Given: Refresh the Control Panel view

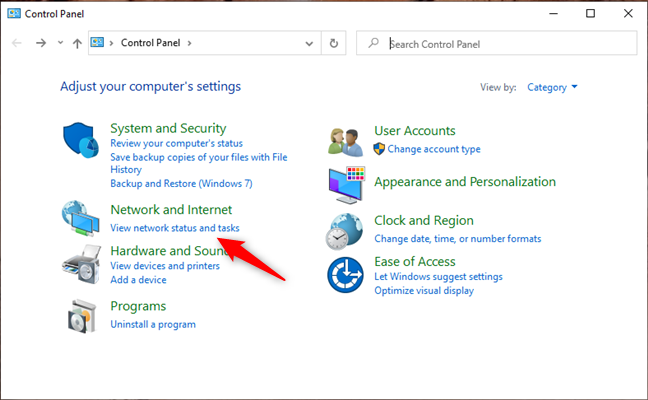Looking at the screenshot, I should (335, 43).
